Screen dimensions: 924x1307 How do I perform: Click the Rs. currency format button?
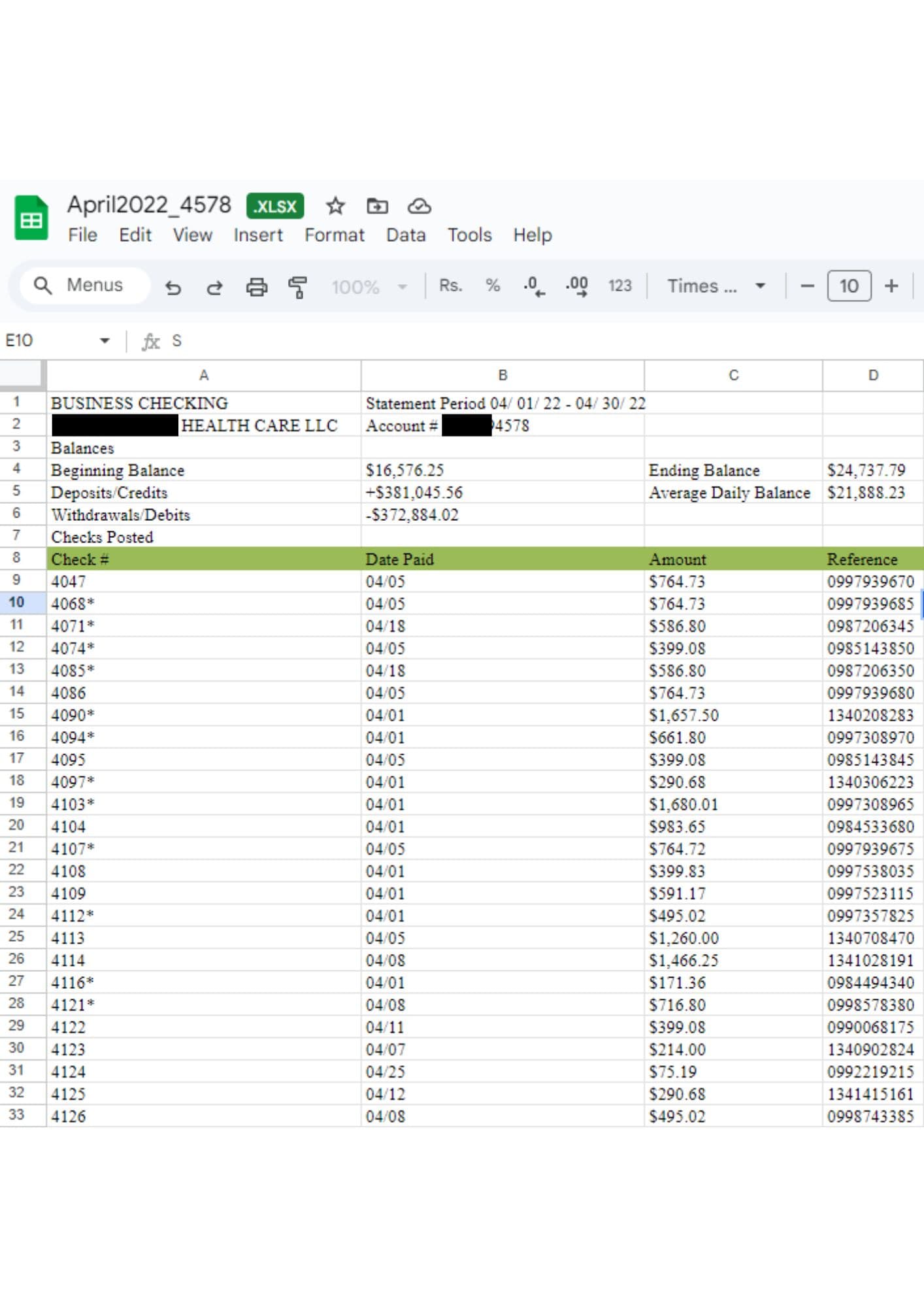coord(450,286)
